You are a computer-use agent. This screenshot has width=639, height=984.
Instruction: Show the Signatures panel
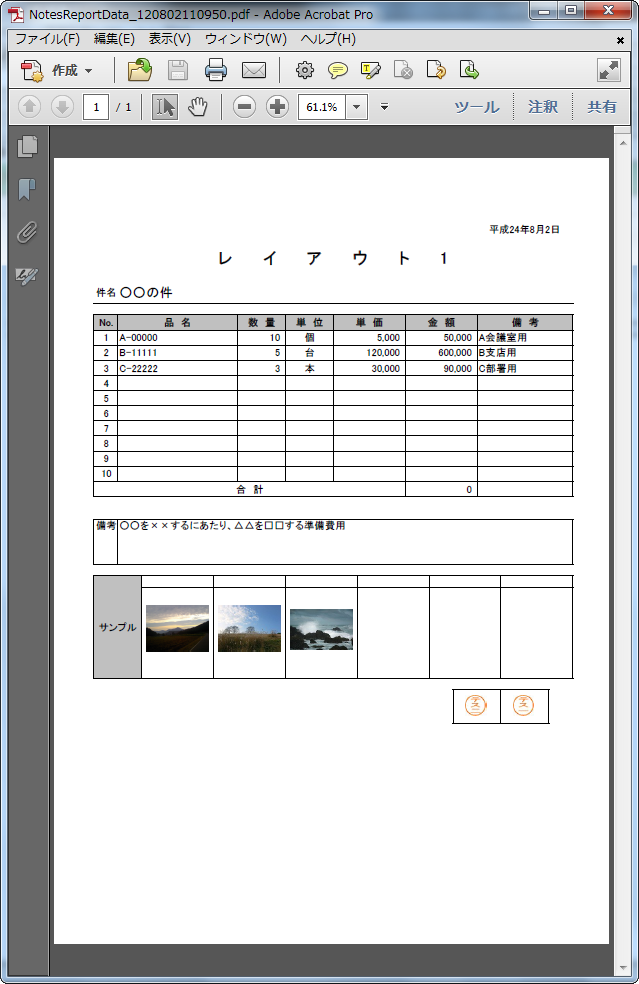pos(27,275)
